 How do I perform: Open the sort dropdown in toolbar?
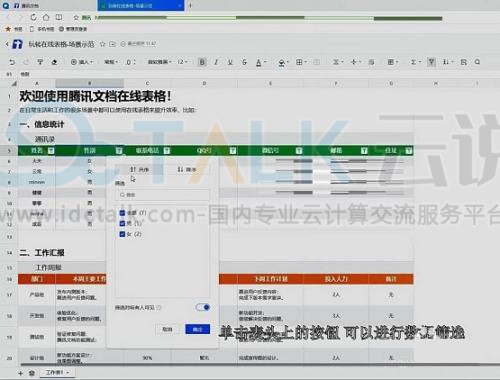(447, 62)
